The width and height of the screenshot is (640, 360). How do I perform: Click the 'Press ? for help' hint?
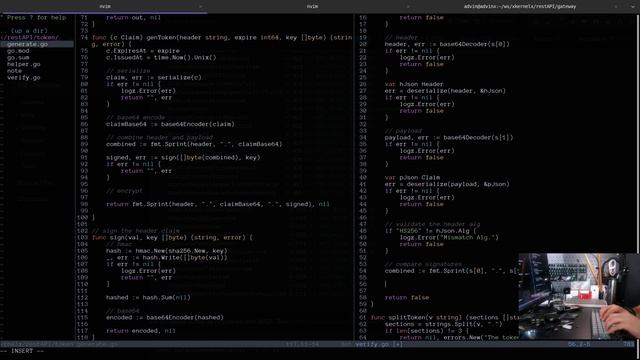(36, 18)
